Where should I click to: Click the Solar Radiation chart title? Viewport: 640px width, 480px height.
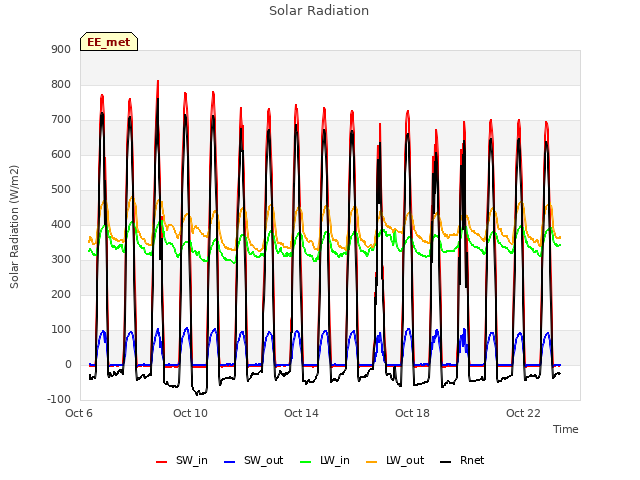319,11
